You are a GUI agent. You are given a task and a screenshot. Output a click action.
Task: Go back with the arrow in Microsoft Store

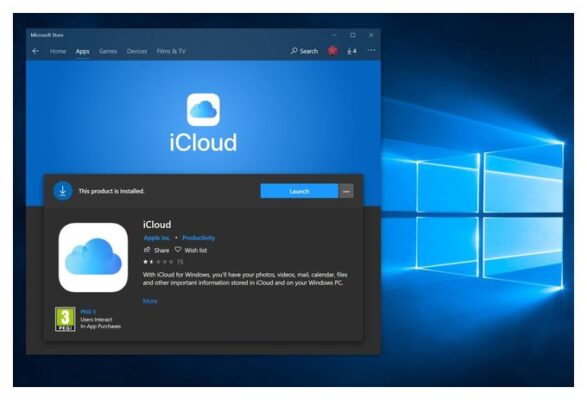36,51
